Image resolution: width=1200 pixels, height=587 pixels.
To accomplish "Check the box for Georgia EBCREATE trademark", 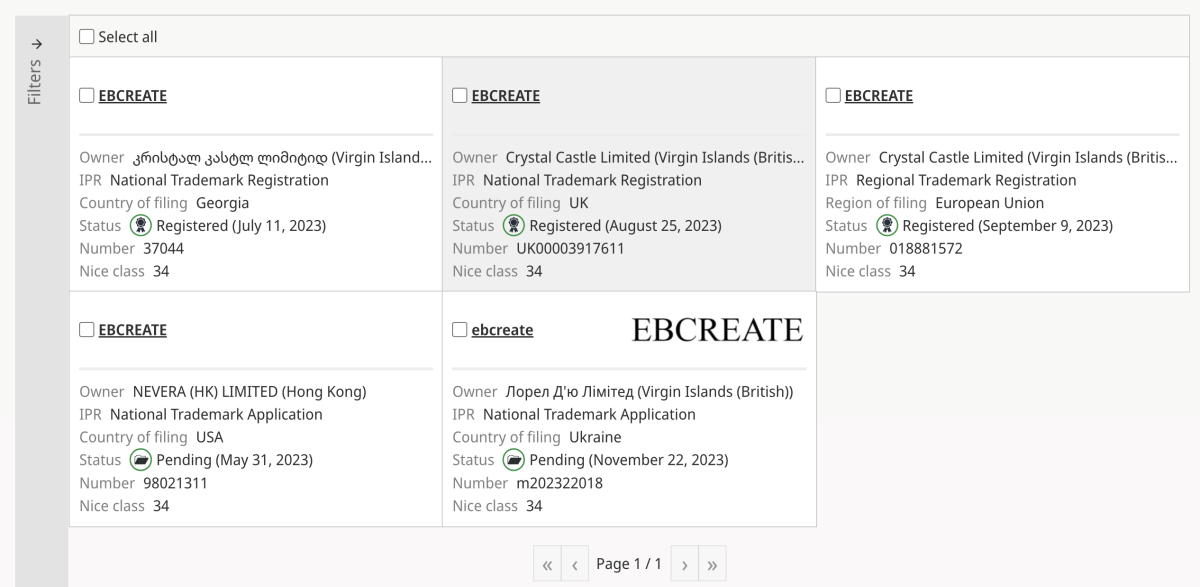I will 87,96.
